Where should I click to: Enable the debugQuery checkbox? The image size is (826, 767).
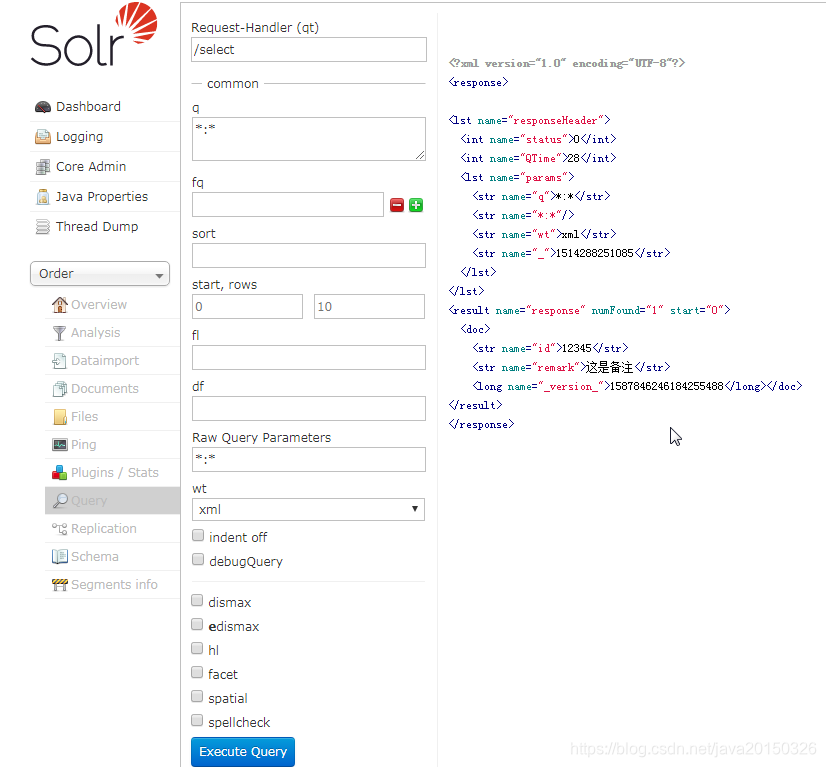coord(198,559)
